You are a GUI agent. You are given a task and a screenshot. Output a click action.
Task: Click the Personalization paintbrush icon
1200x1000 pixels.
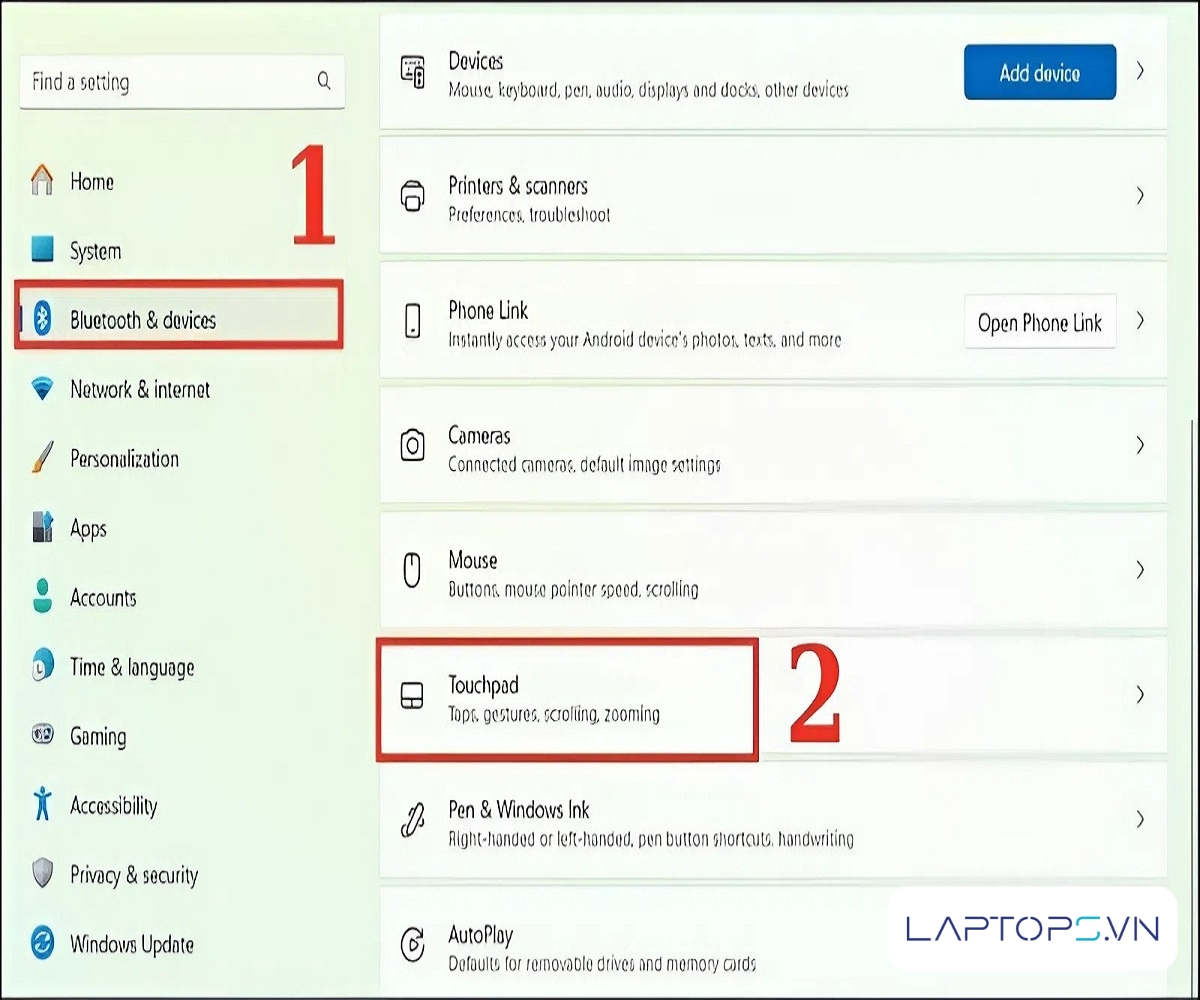(42, 459)
